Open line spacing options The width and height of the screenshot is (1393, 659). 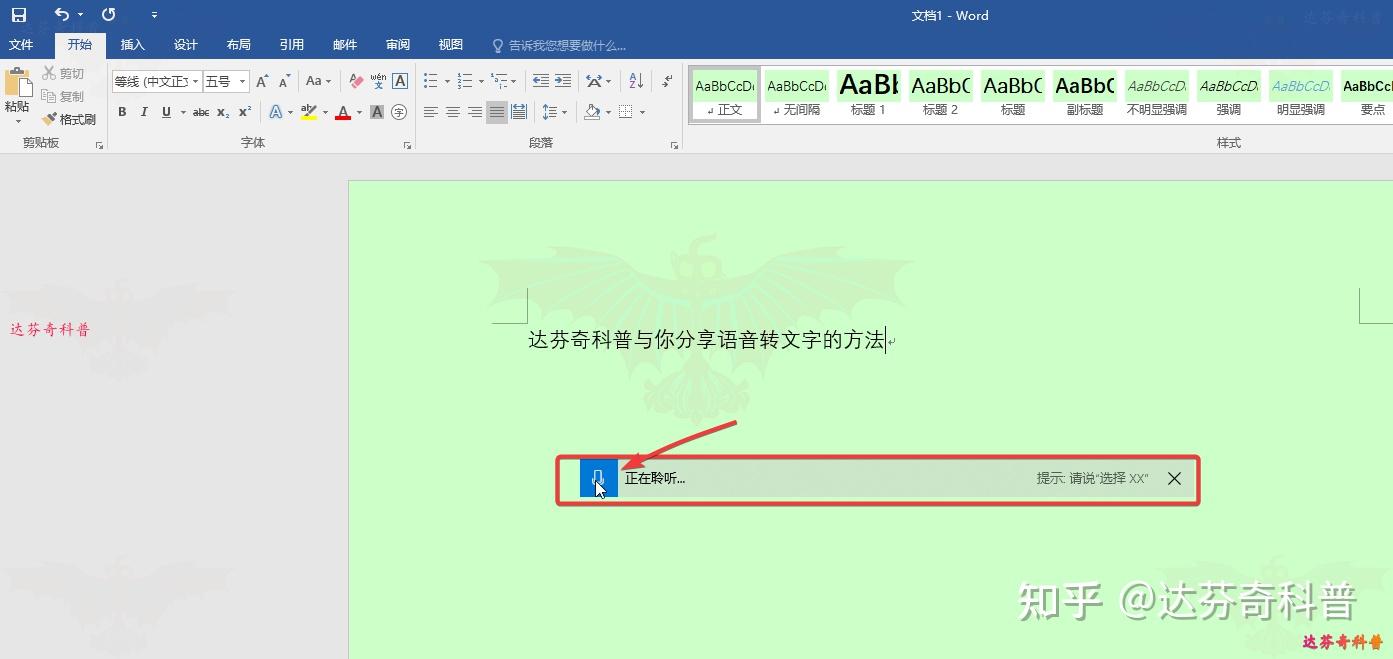pyautogui.click(x=554, y=112)
